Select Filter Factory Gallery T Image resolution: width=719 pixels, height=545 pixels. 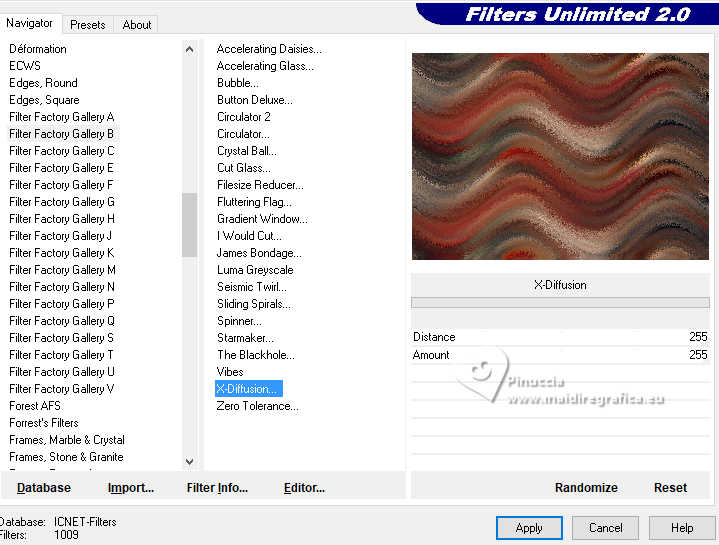tap(61, 354)
